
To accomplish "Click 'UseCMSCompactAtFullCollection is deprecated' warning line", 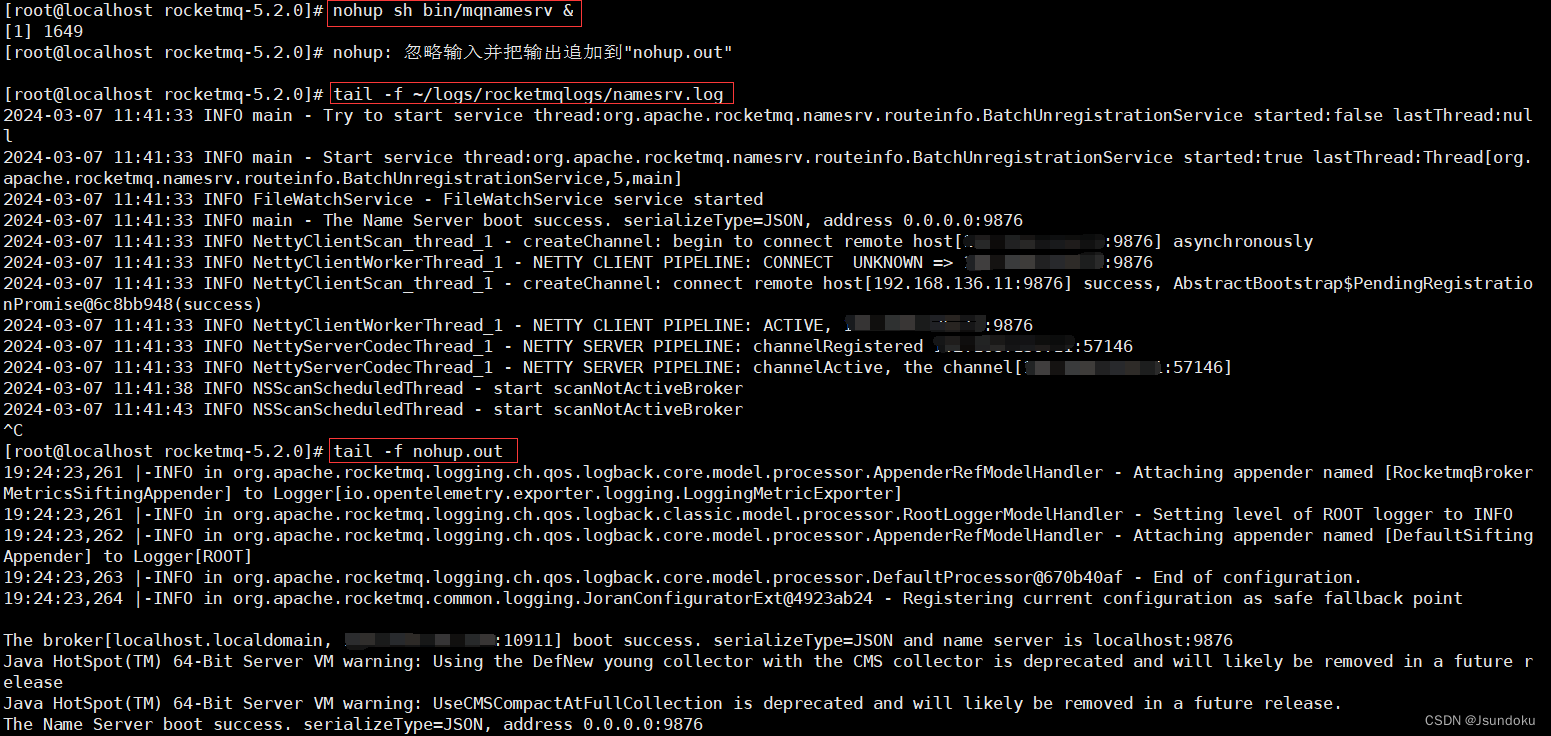I will coord(672,704).
